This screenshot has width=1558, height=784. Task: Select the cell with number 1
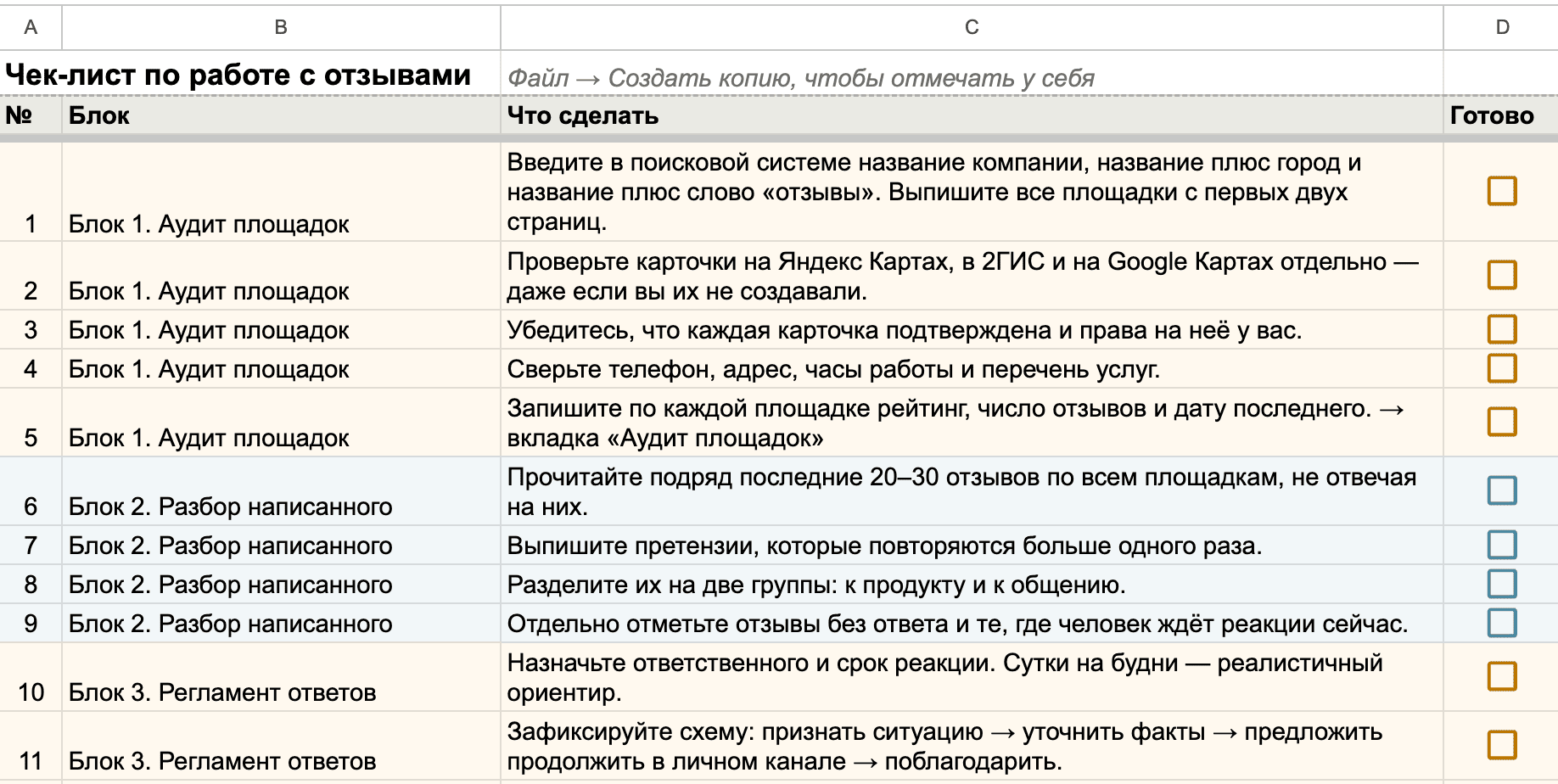[x=31, y=192]
